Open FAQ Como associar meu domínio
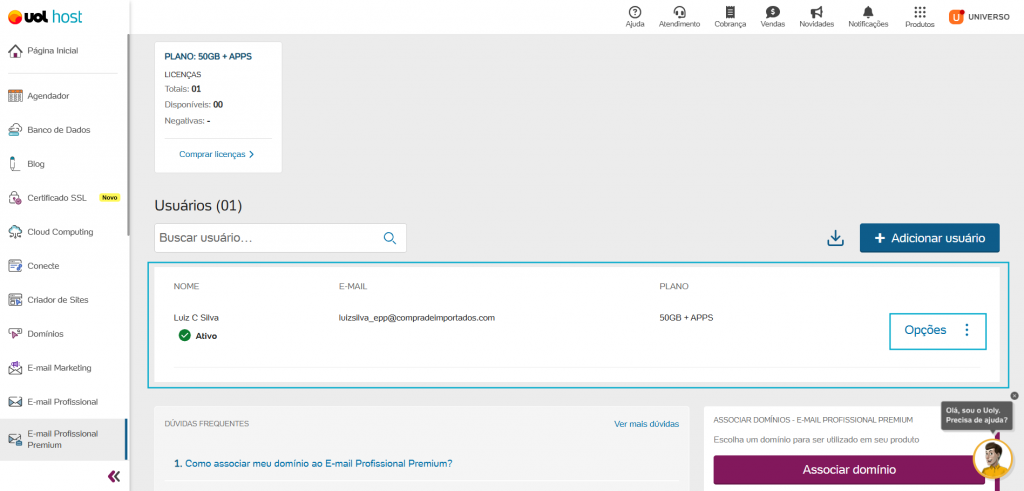Viewport: 1024px width, 491px height. coord(313,464)
